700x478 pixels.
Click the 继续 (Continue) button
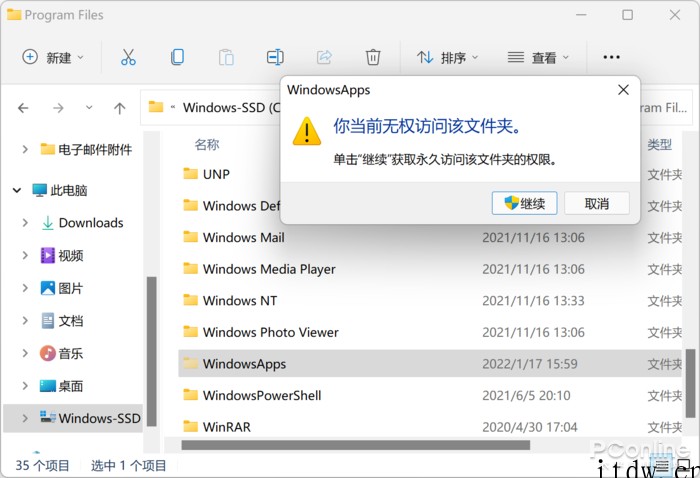click(525, 204)
